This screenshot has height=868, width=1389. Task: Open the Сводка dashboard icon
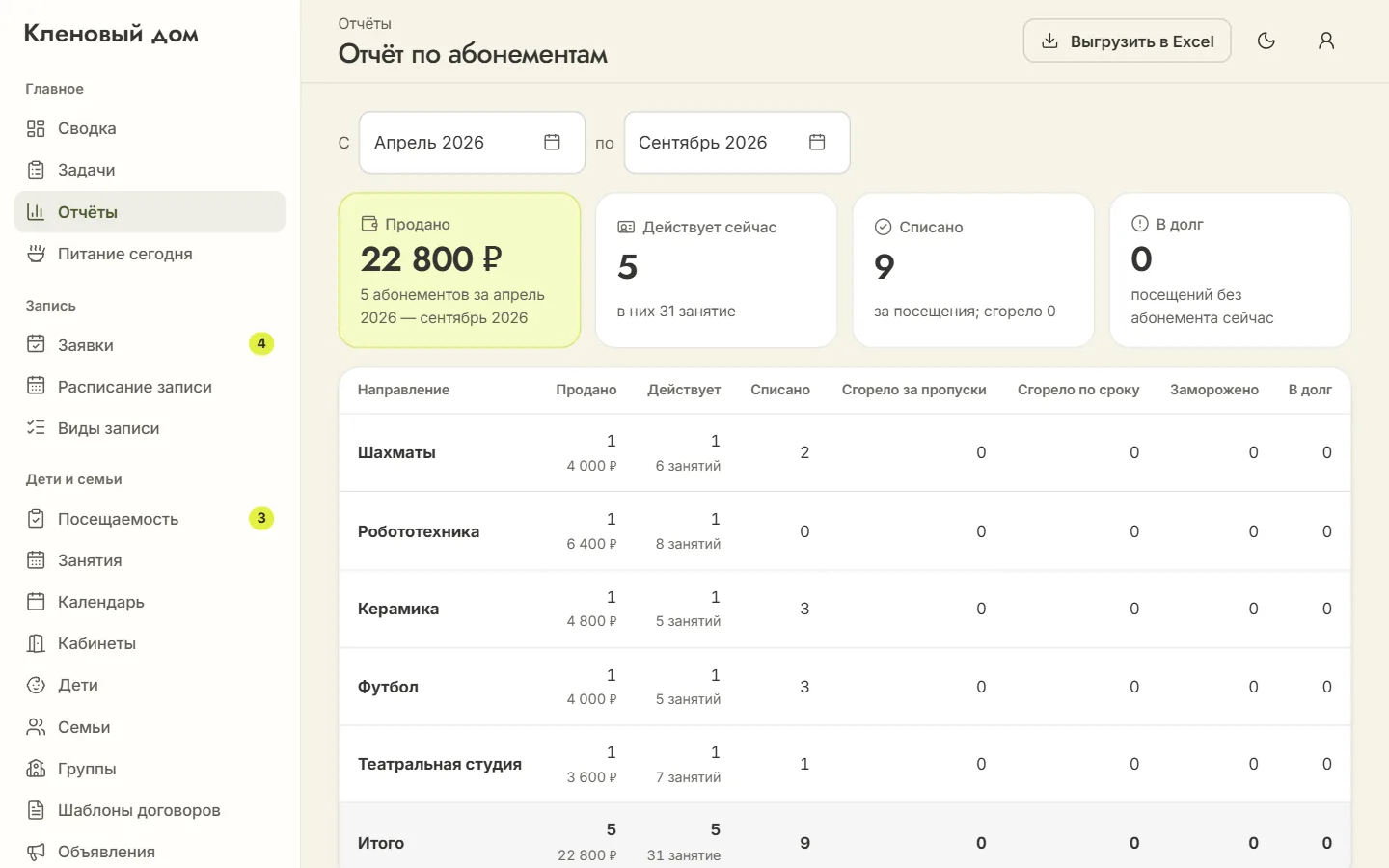pos(36,128)
